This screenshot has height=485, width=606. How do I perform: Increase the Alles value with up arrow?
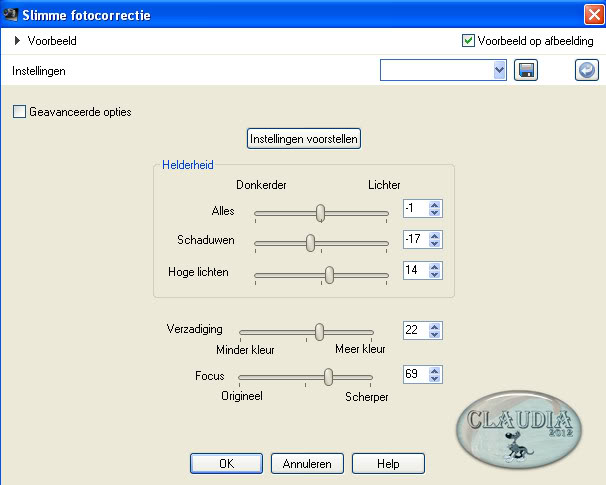[434, 205]
